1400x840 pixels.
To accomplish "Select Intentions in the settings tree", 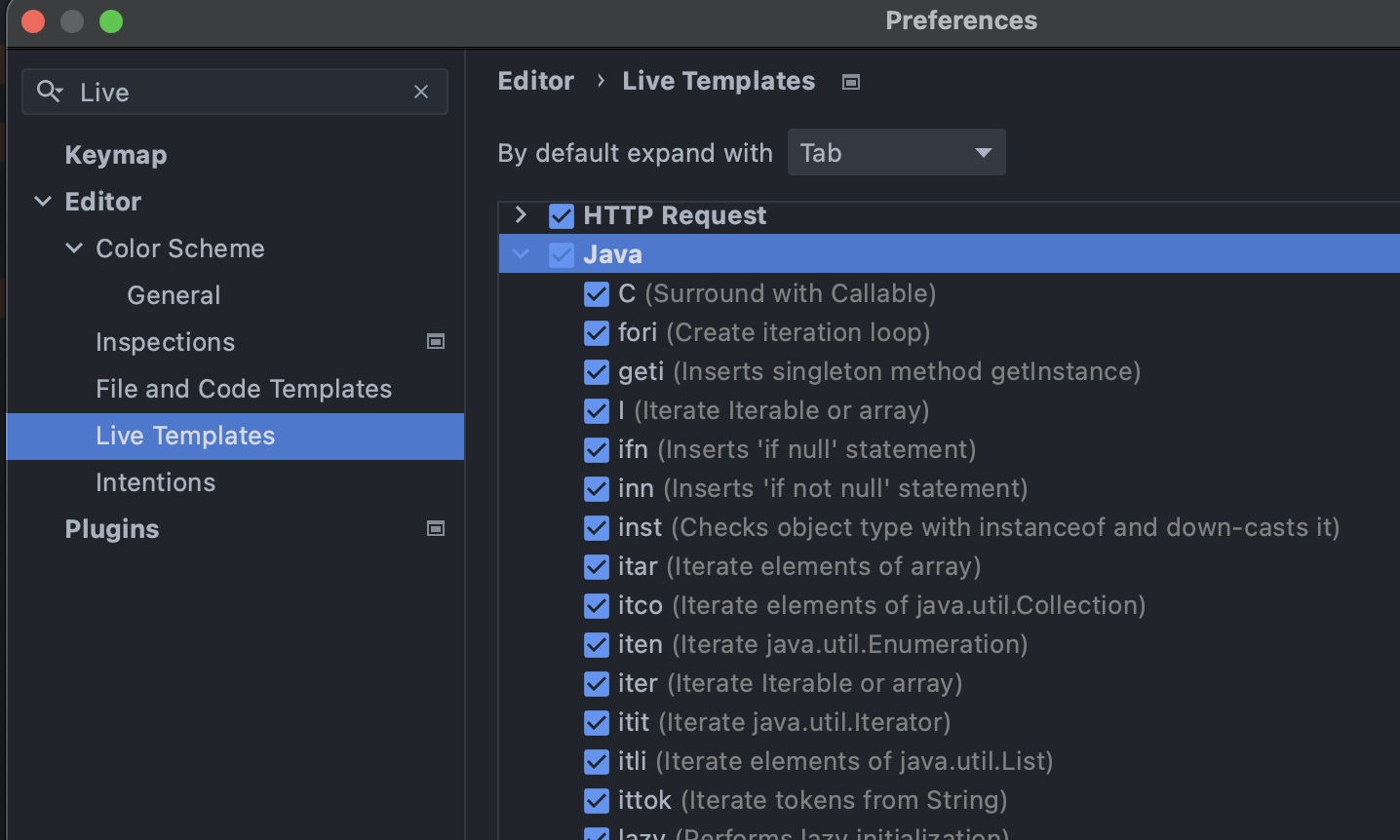I will [155, 482].
